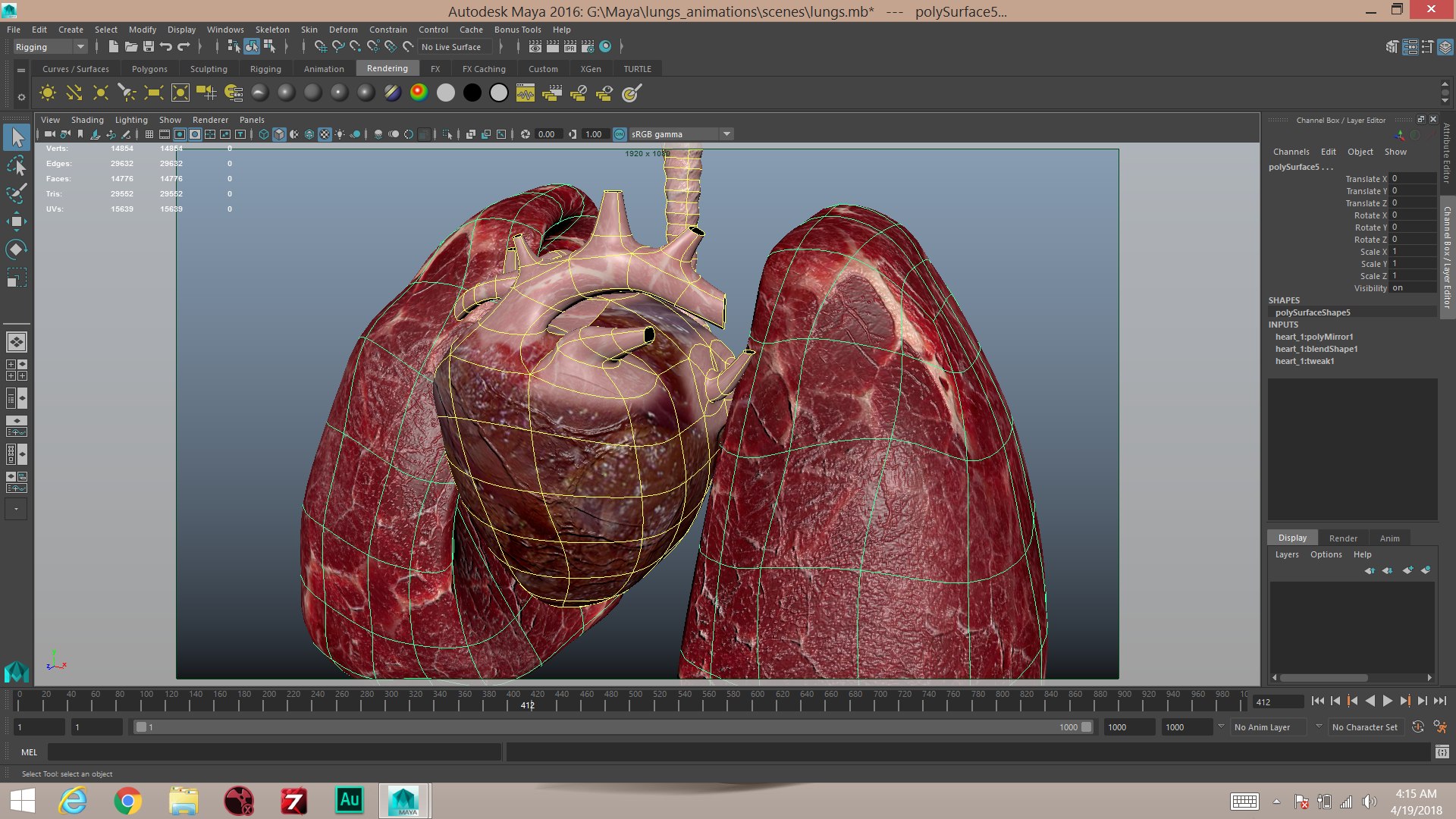Undo last action using undo arrow
Screen dimensions: 1456x819
click(x=166, y=47)
